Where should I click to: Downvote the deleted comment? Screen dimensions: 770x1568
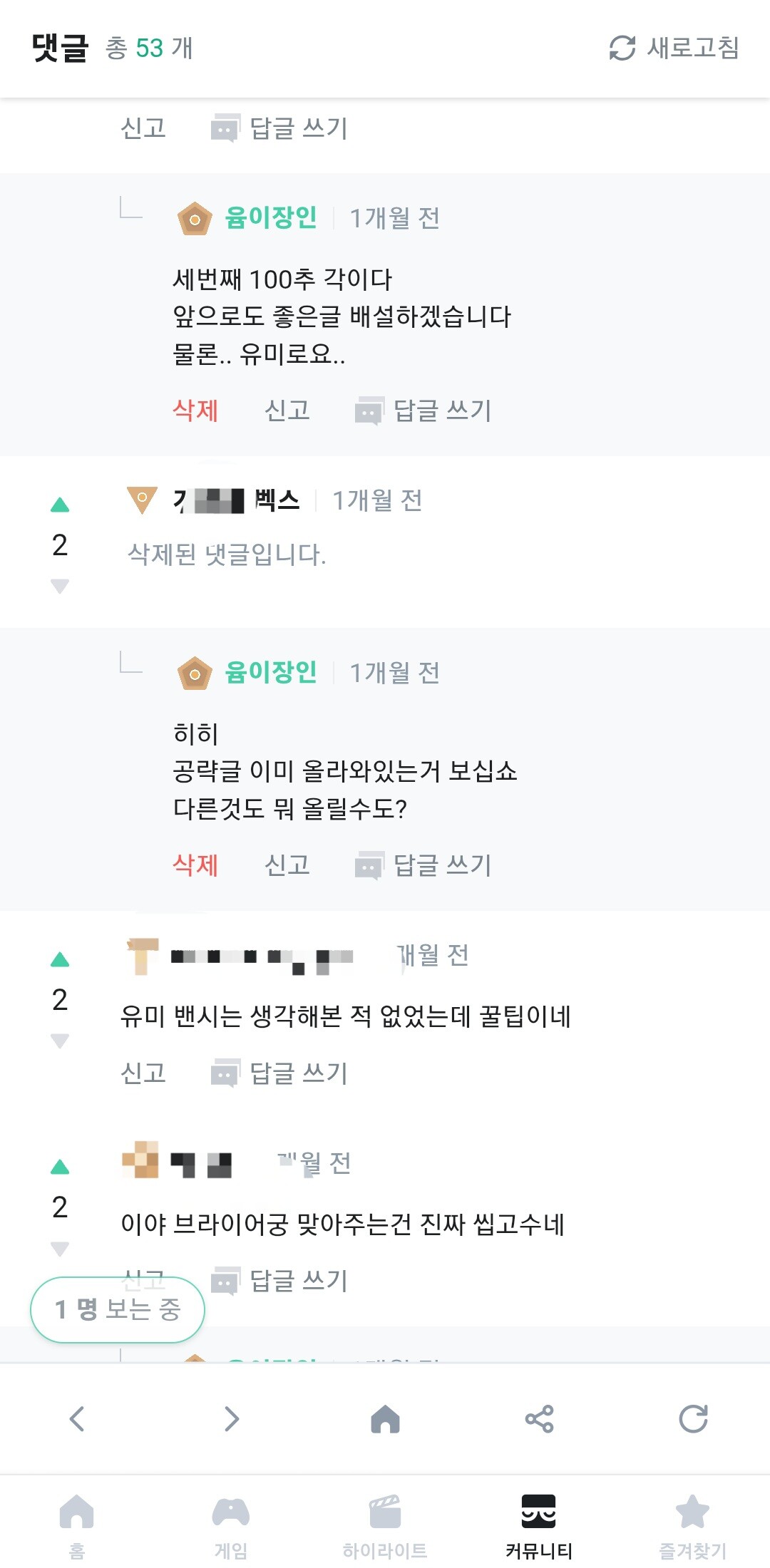(x=60, y=587)
